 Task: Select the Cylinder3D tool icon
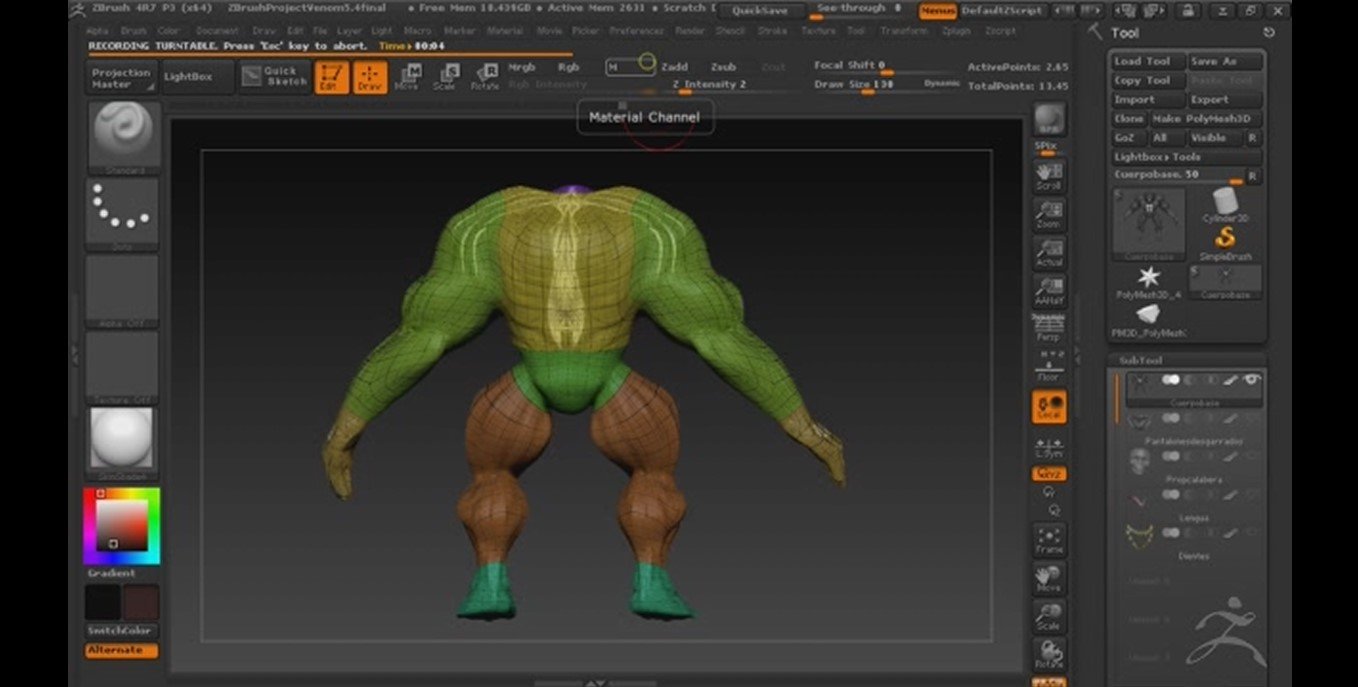pos(1226,206)
